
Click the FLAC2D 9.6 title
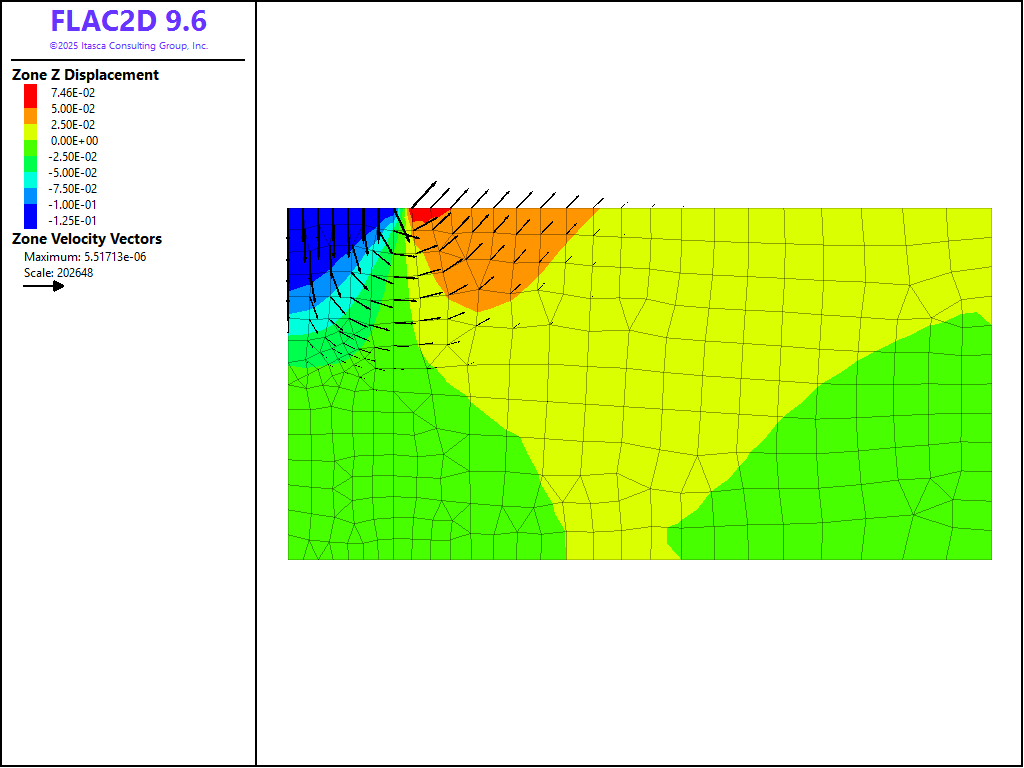click(x=128, y=22)
